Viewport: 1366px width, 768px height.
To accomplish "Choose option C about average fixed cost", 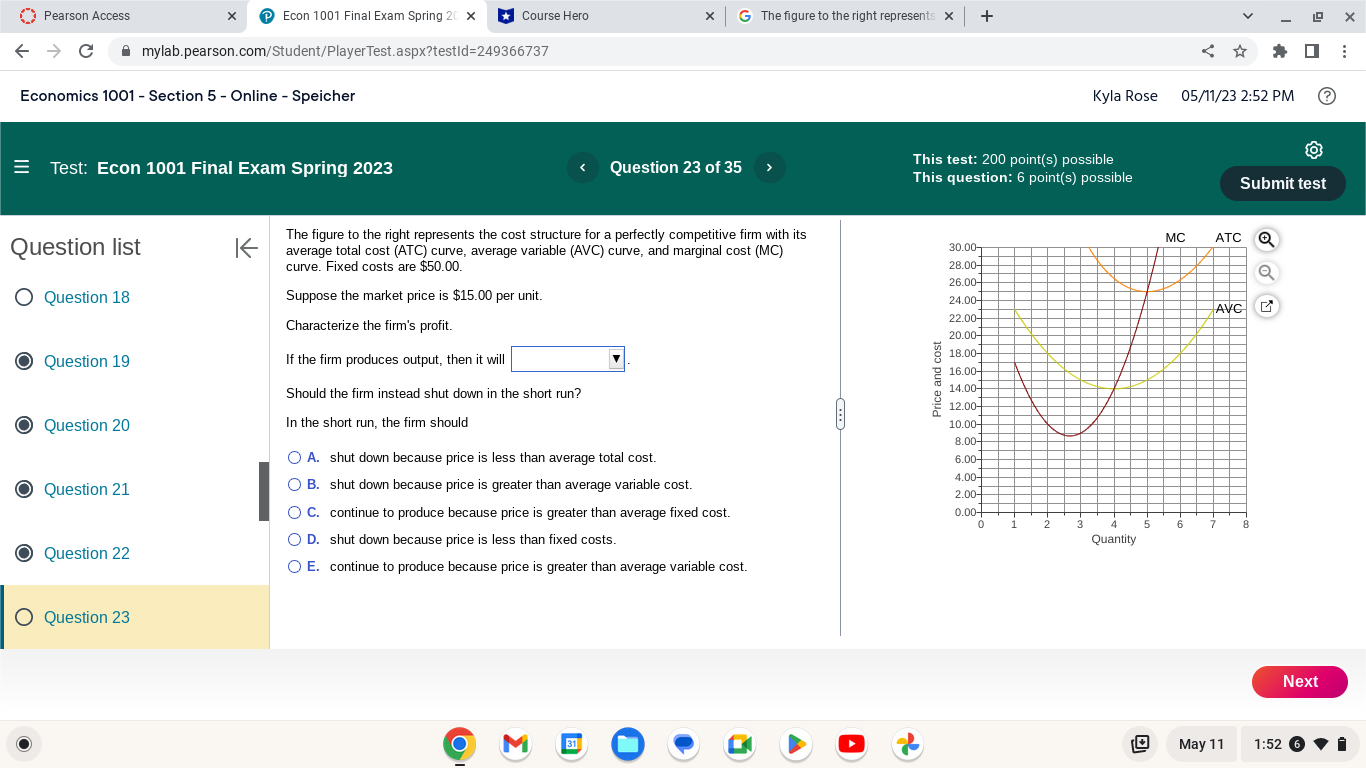I will [294, 512].
